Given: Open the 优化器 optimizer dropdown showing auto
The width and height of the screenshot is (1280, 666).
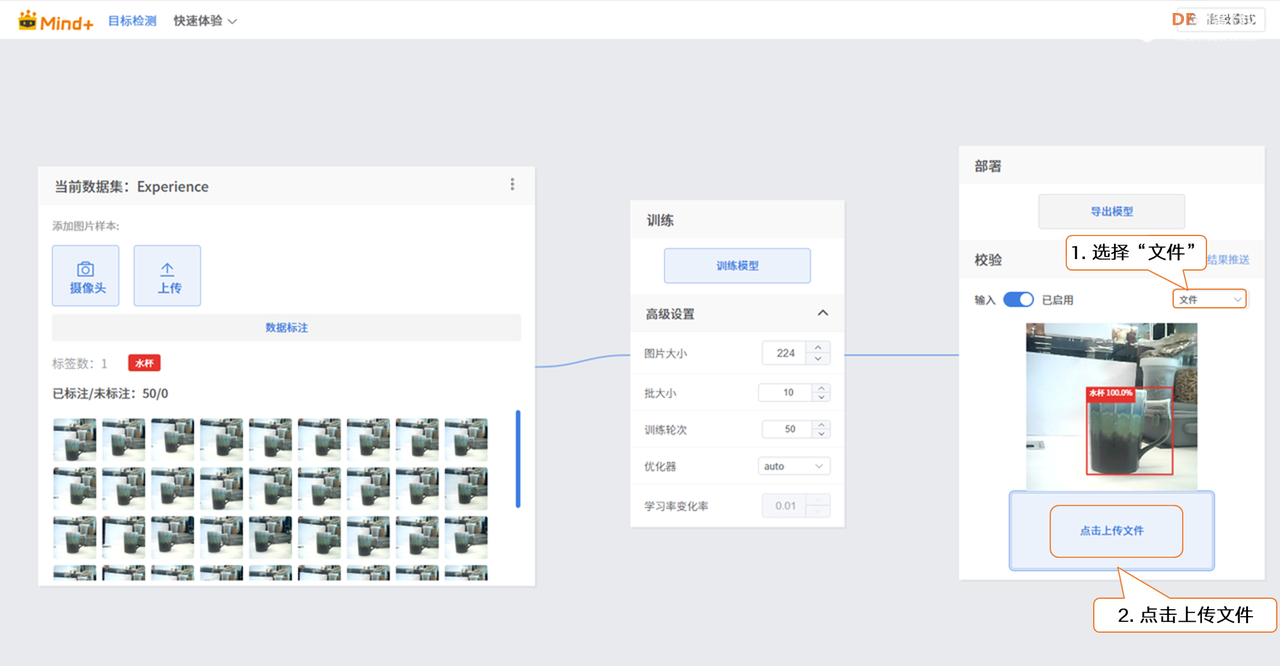Looking at the screenshot, I should pos(794,465).
